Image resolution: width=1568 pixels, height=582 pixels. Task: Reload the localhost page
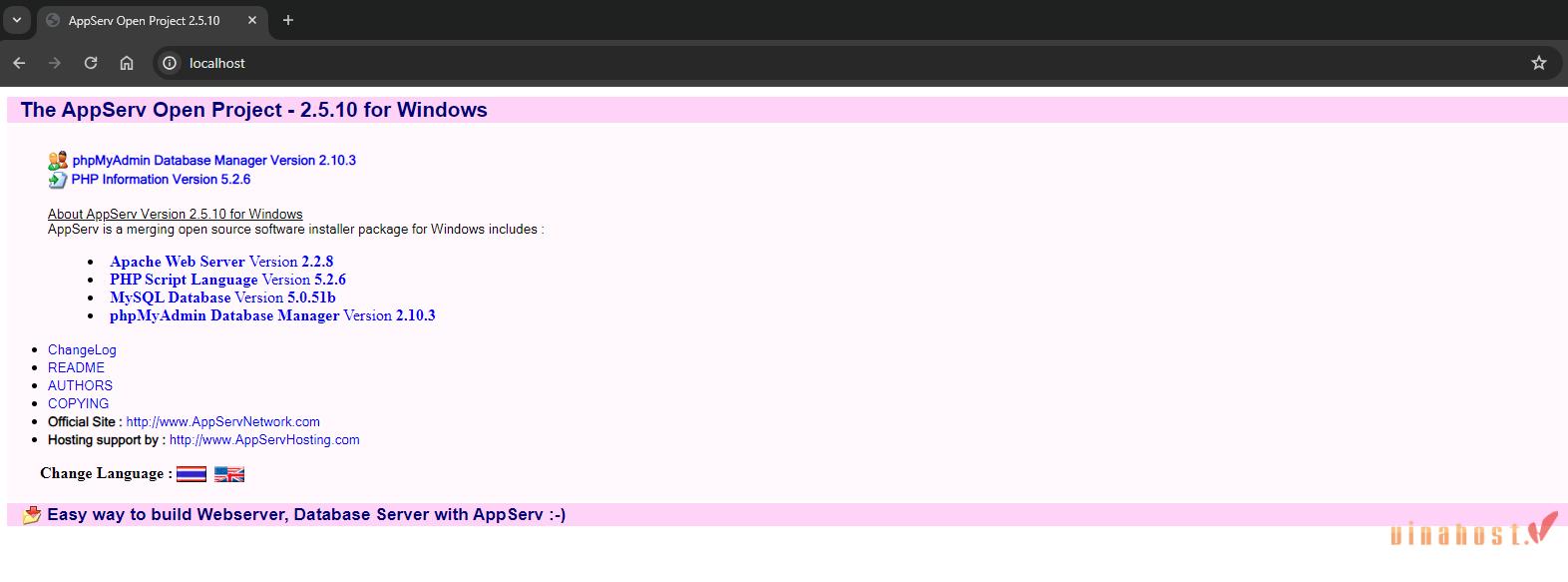pyautogui.click(x=91, y=63)
